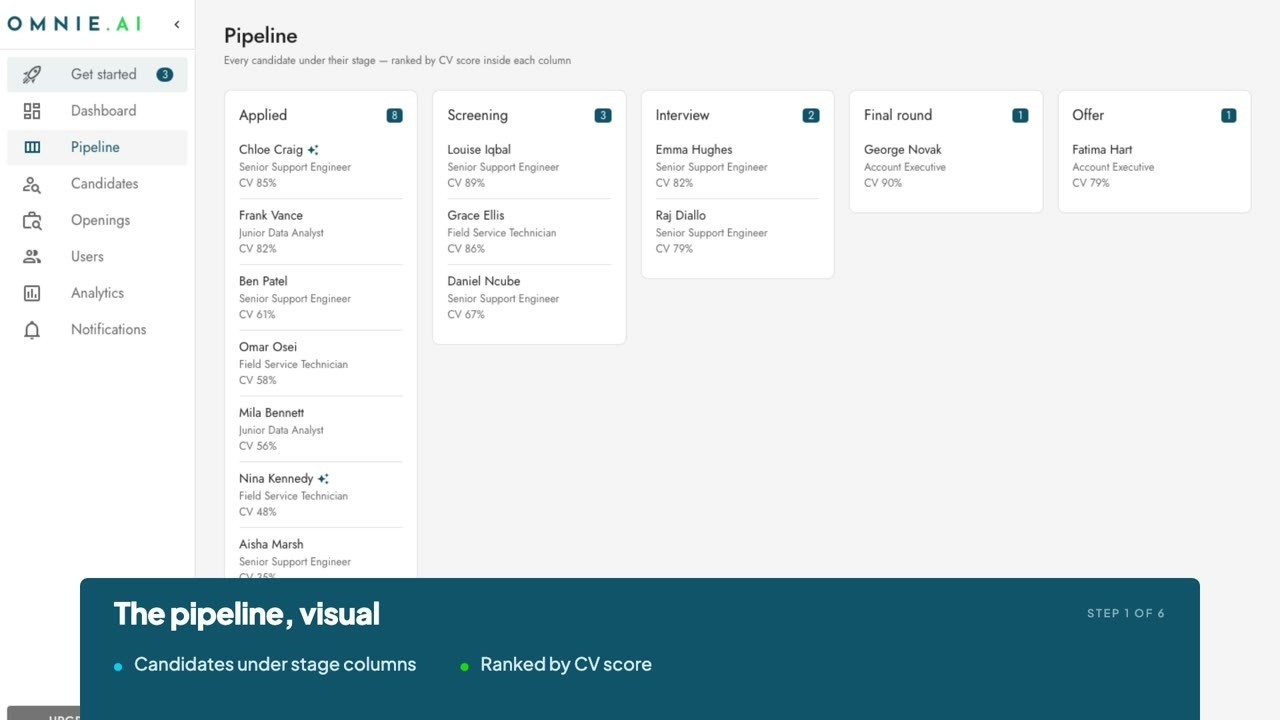The height and width of the screenshot is (720, 1280).
Task: Click the Screening column header
Action: pyautogui.click(x=477, y=115)
